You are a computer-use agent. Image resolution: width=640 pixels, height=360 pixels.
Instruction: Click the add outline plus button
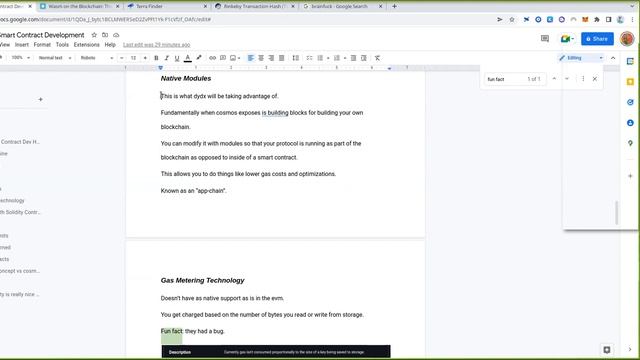(40, 99)
